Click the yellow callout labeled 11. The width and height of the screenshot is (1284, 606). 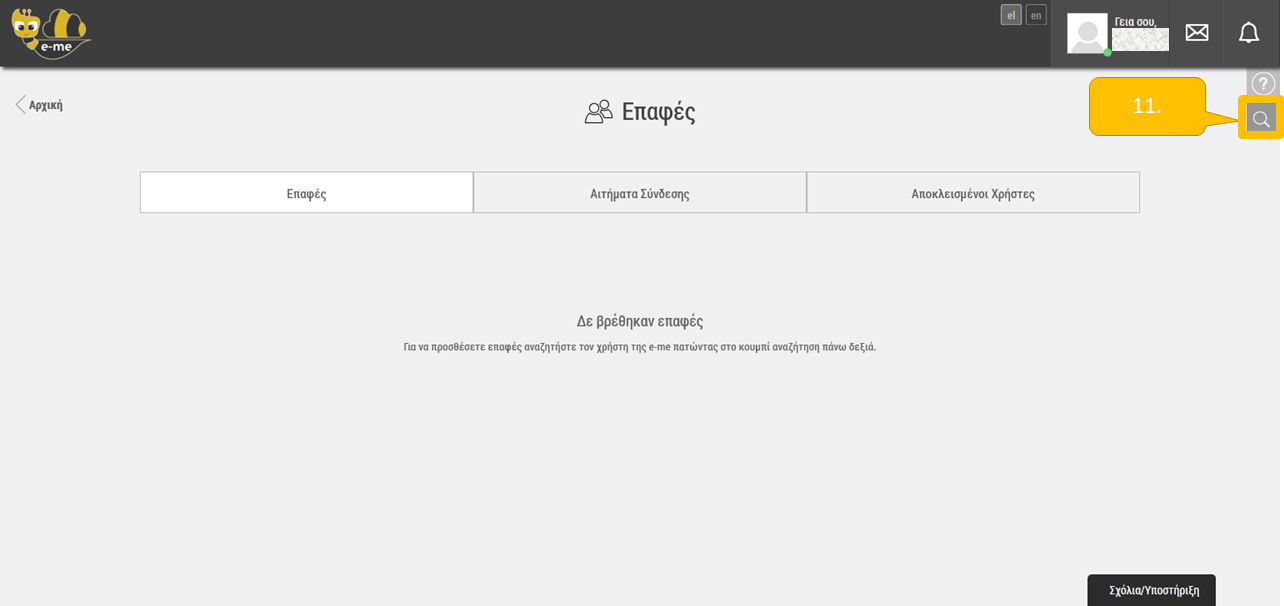click(1147, 106)
